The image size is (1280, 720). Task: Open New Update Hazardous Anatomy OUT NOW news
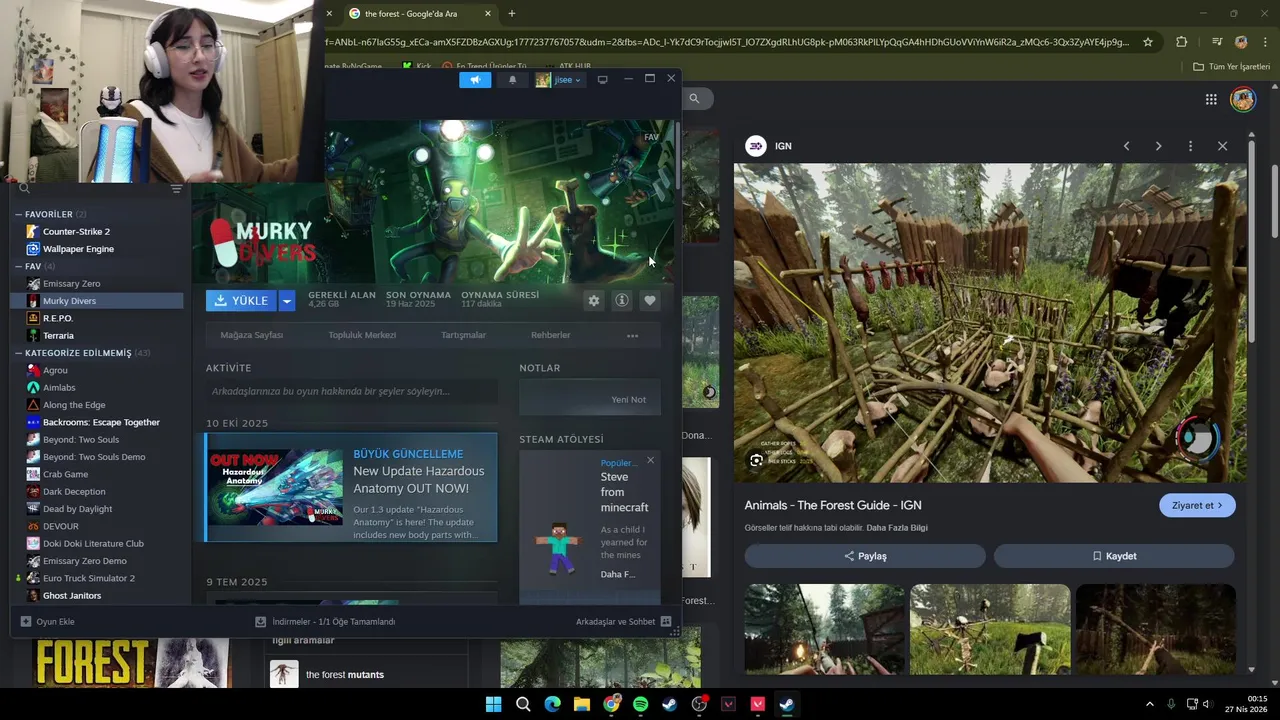tap(418, 480)
